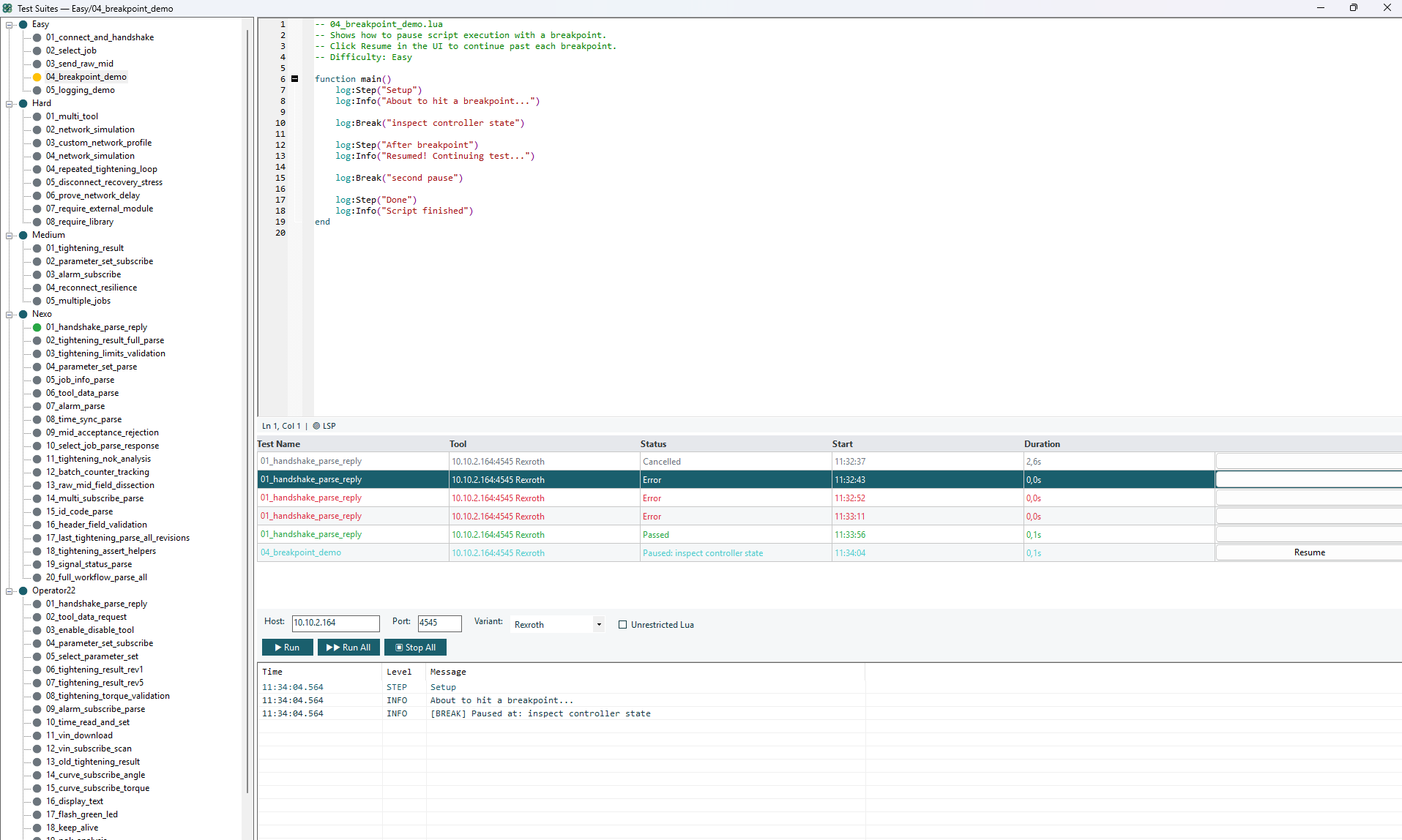Image resolution: width=1402 pixels, height=840 pixels.
Task: Collapse the Operator22 test suite node
Action: (x=10, y=590)
